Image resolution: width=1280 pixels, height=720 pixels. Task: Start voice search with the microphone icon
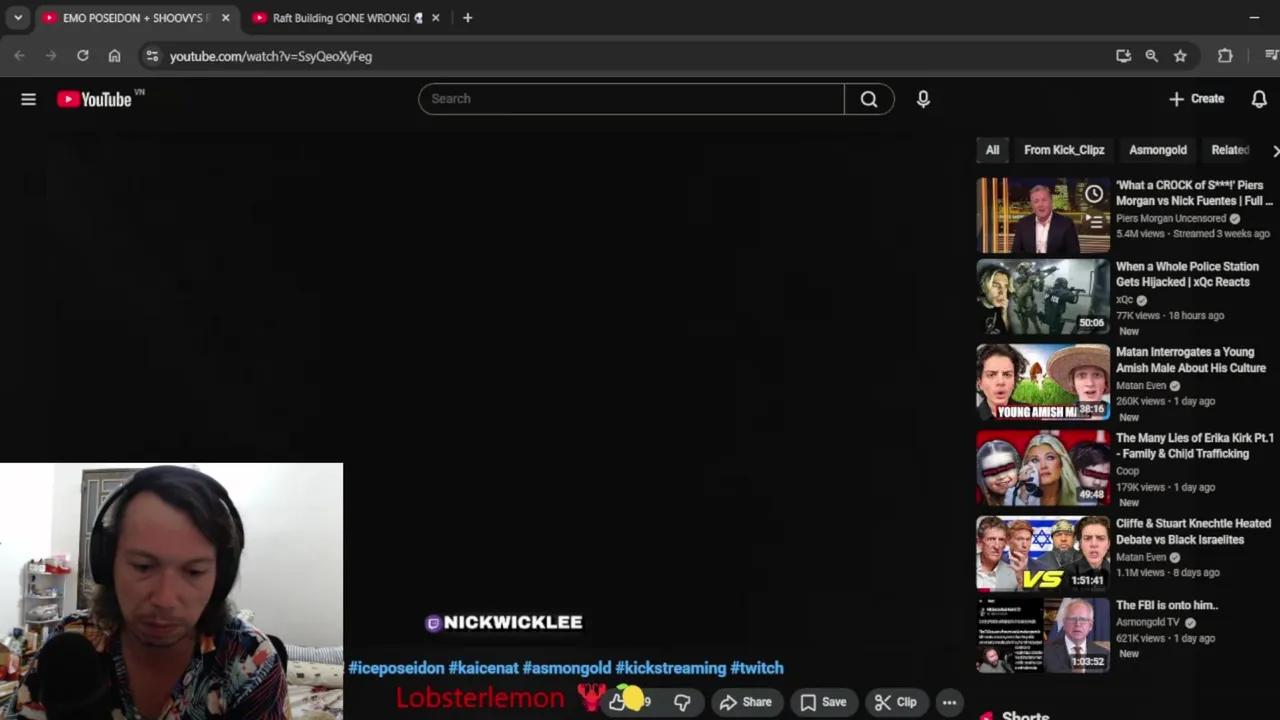pos(923,99)
